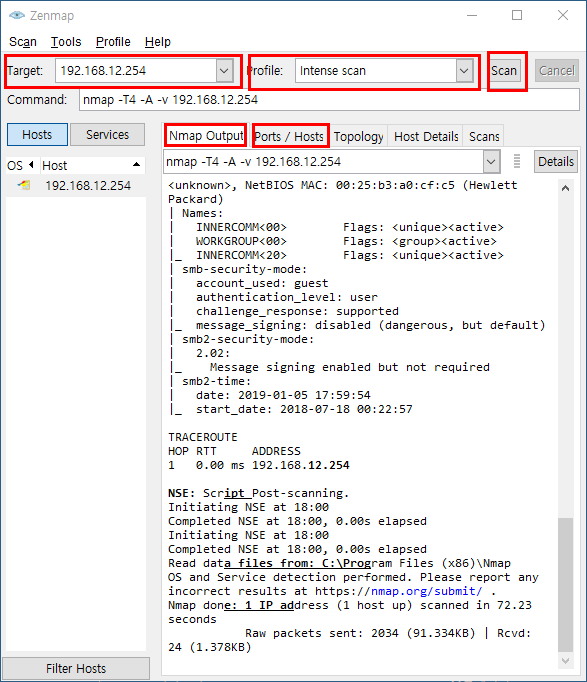Screen dimensions: 587x682
Task: Open the Help menu
Action: pos(157,42)
